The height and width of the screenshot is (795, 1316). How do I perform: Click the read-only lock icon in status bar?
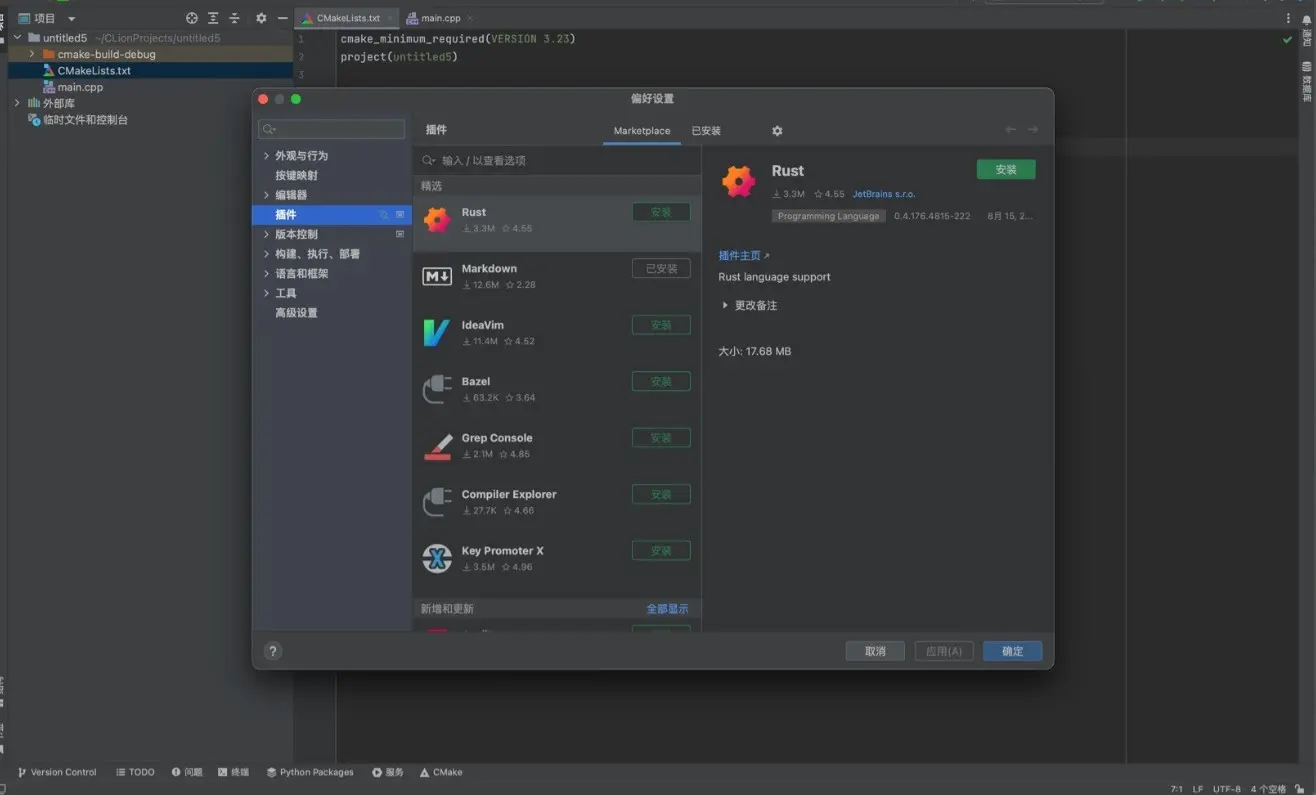(x=1301, y=788)
